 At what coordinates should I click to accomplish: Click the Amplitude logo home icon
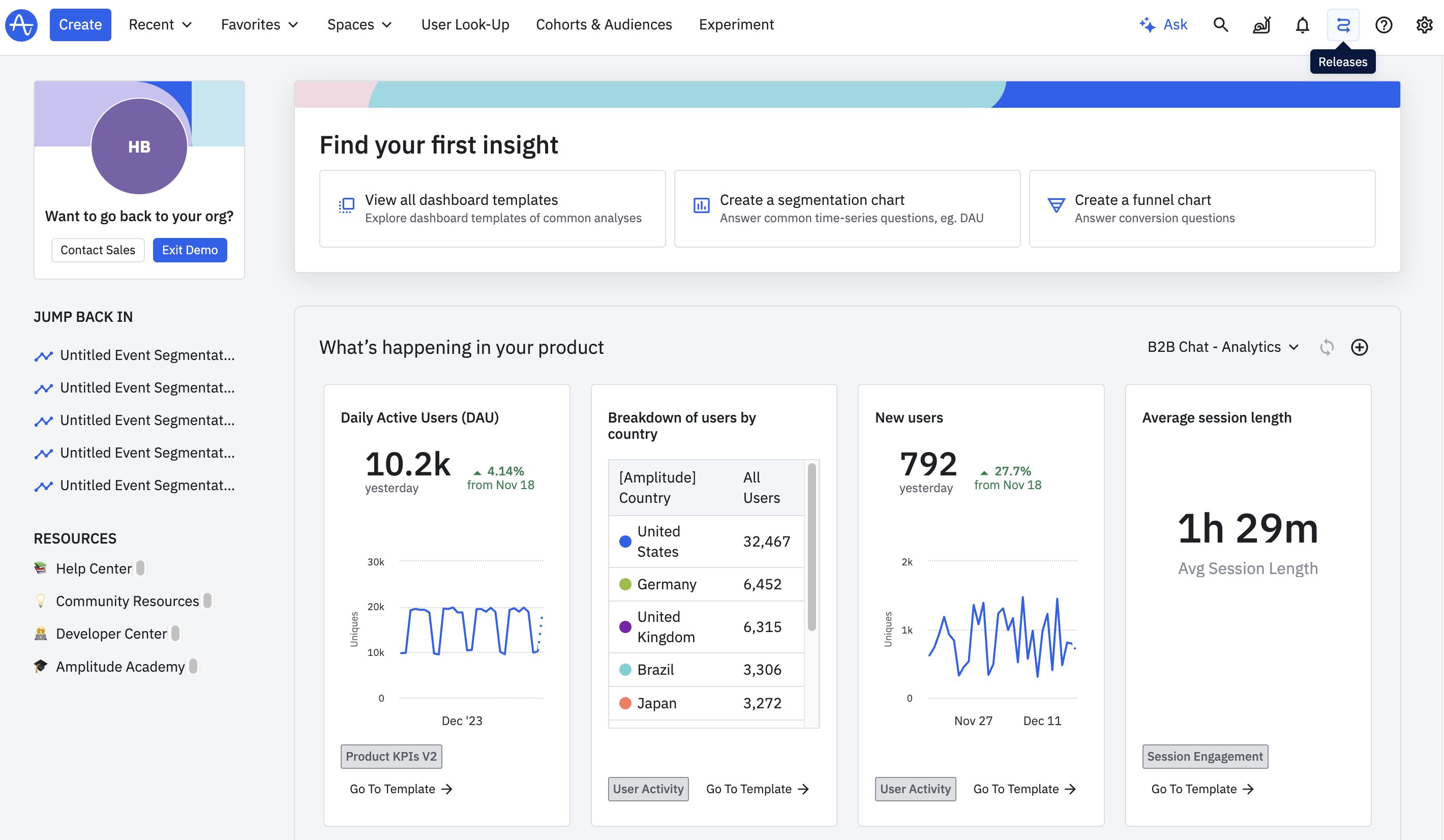point(21,24)
